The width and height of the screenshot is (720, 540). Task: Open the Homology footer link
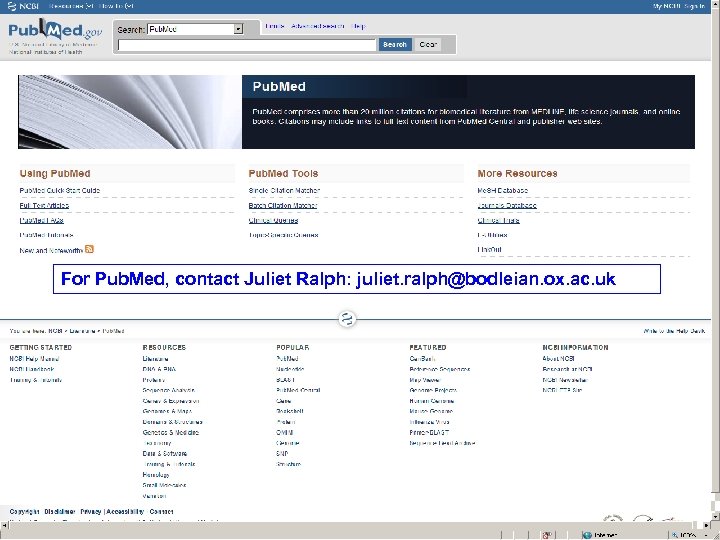click(x=156, y=475)
